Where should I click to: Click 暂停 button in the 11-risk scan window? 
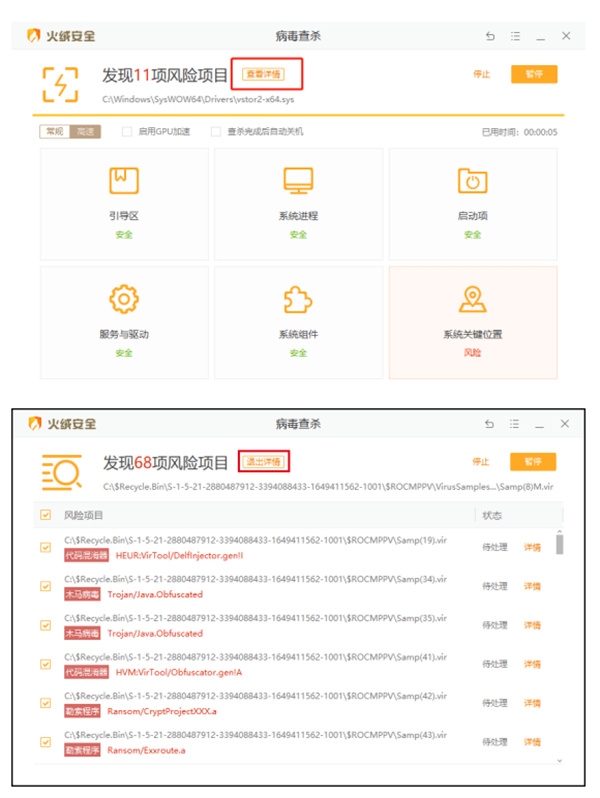coord(534,74)
